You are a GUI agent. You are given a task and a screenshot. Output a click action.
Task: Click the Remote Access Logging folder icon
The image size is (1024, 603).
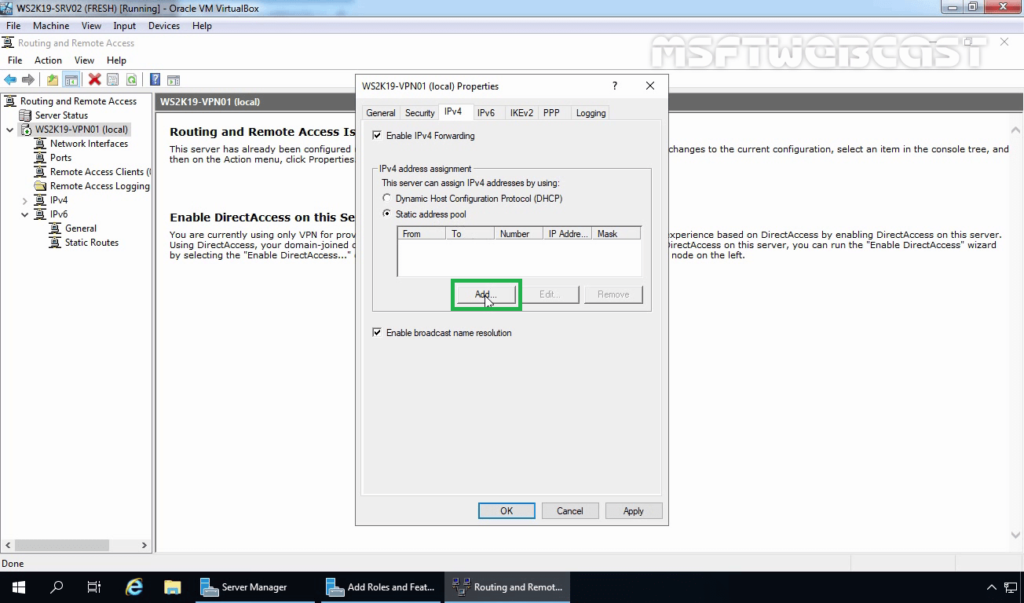tap(40, 186)
